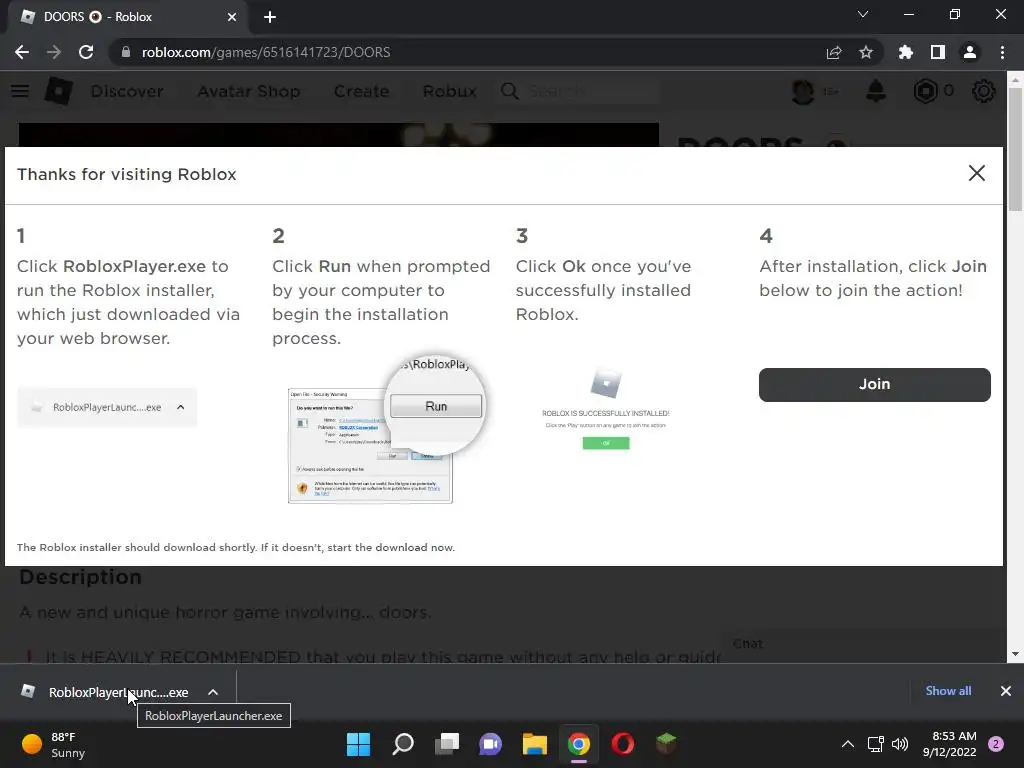Open the volume tray icon
The height and width of the screenshot is (768, 1024).
tap(900, 744)
